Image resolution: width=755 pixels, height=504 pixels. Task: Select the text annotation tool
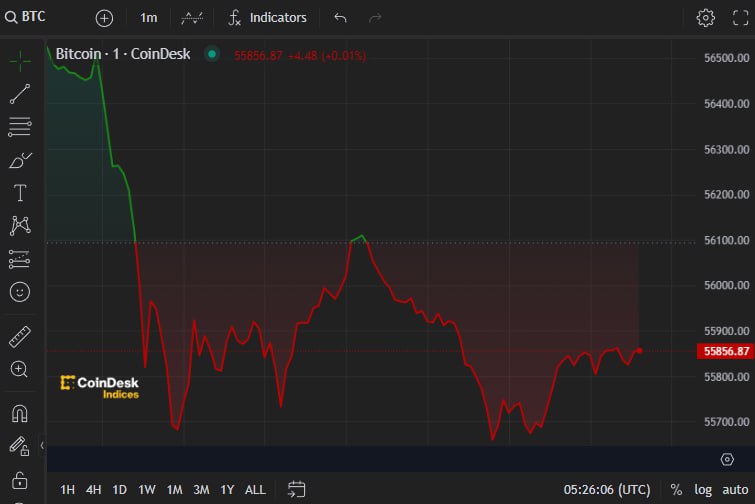pos(20,193)
